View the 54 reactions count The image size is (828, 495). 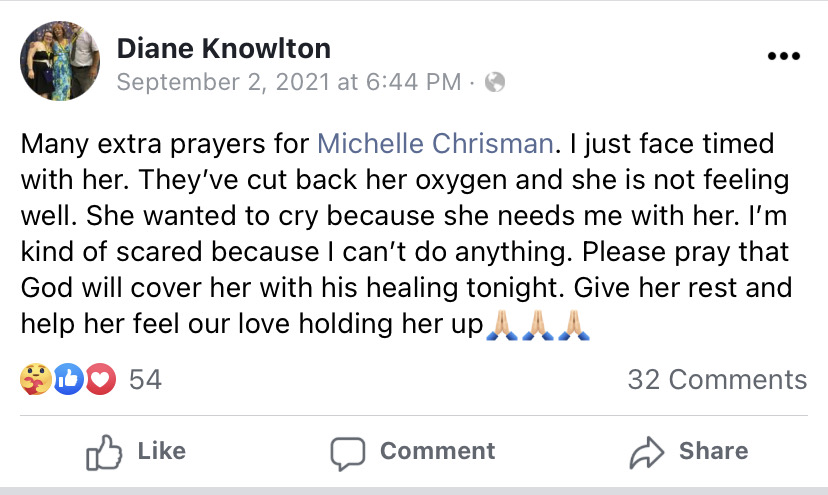pyautogui.click(x=146, y=380)
